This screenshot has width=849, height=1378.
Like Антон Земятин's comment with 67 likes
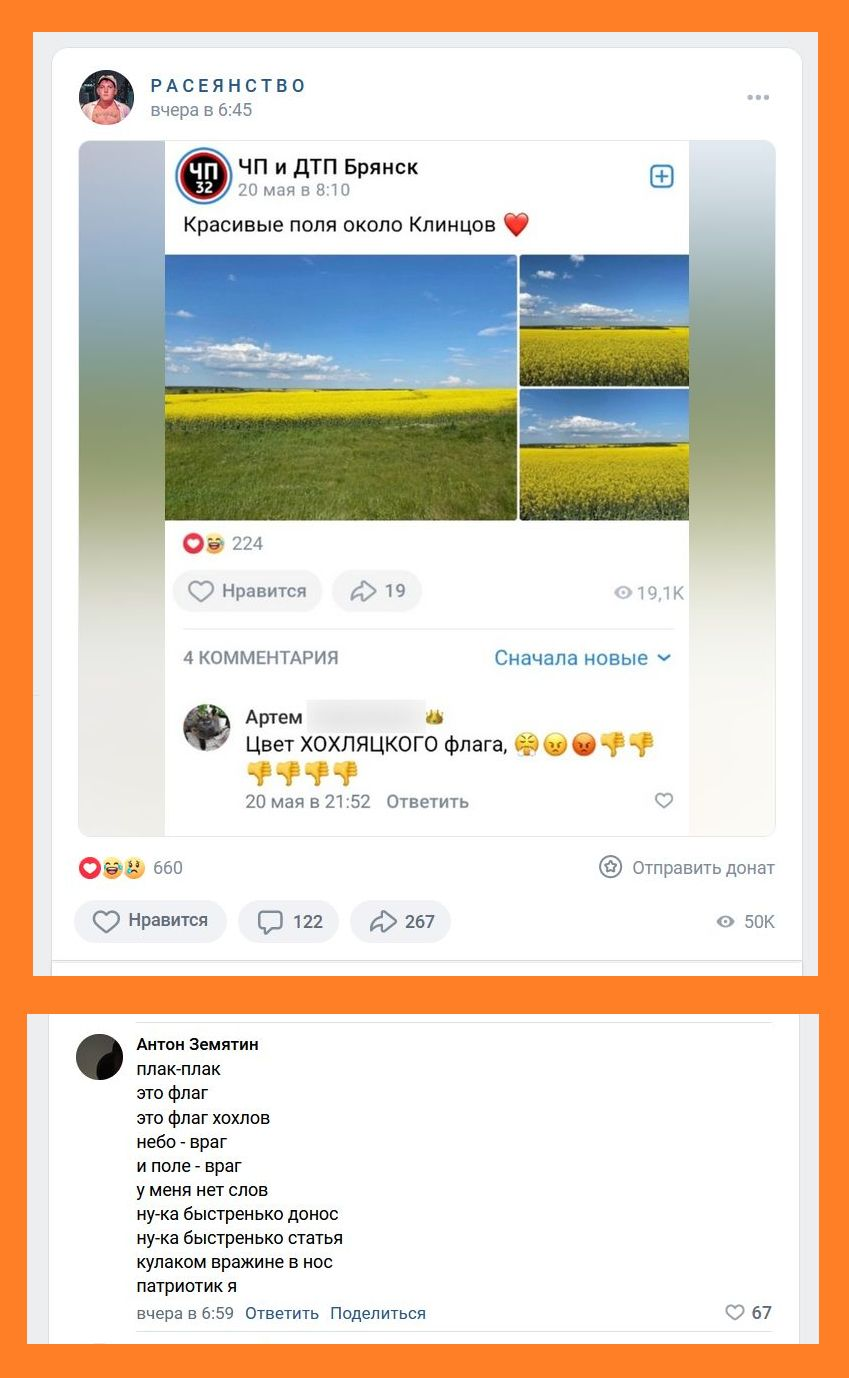pyautogui.click(x=748, y=1313)
